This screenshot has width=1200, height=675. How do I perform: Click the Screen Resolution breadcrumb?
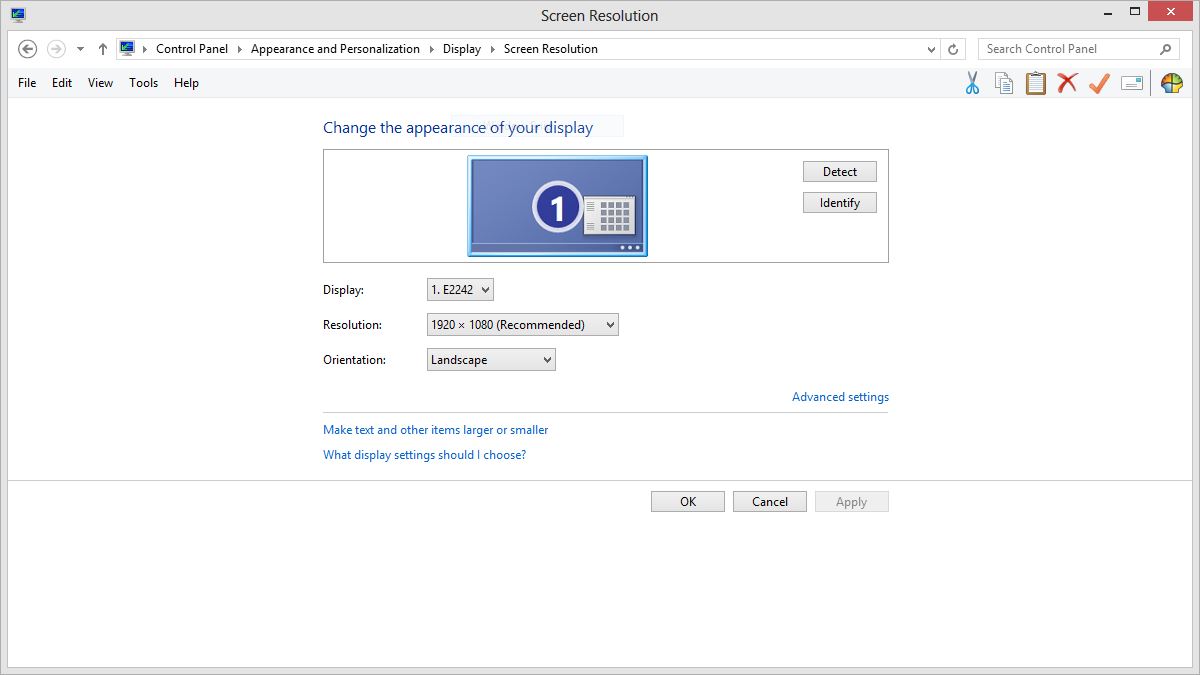pos(551,49)
